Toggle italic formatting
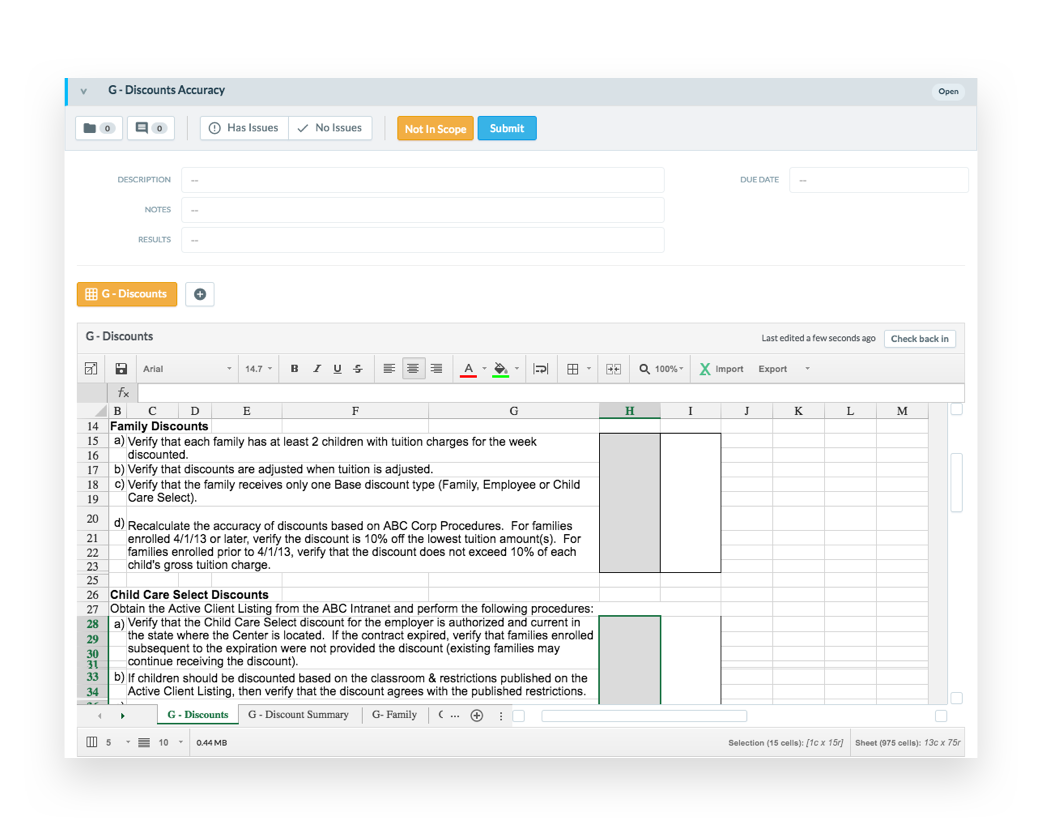The image size is (1040, 834). click(316, 369)
